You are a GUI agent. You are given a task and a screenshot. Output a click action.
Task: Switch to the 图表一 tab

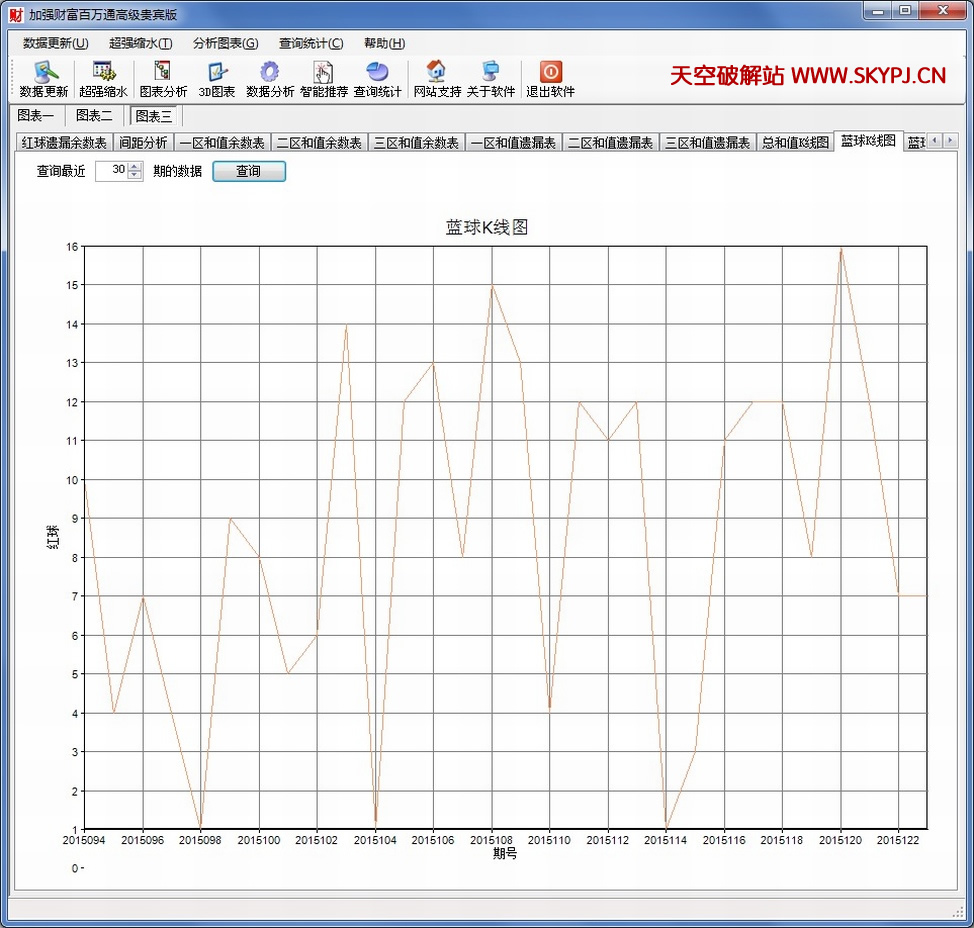tap(36, 116)
